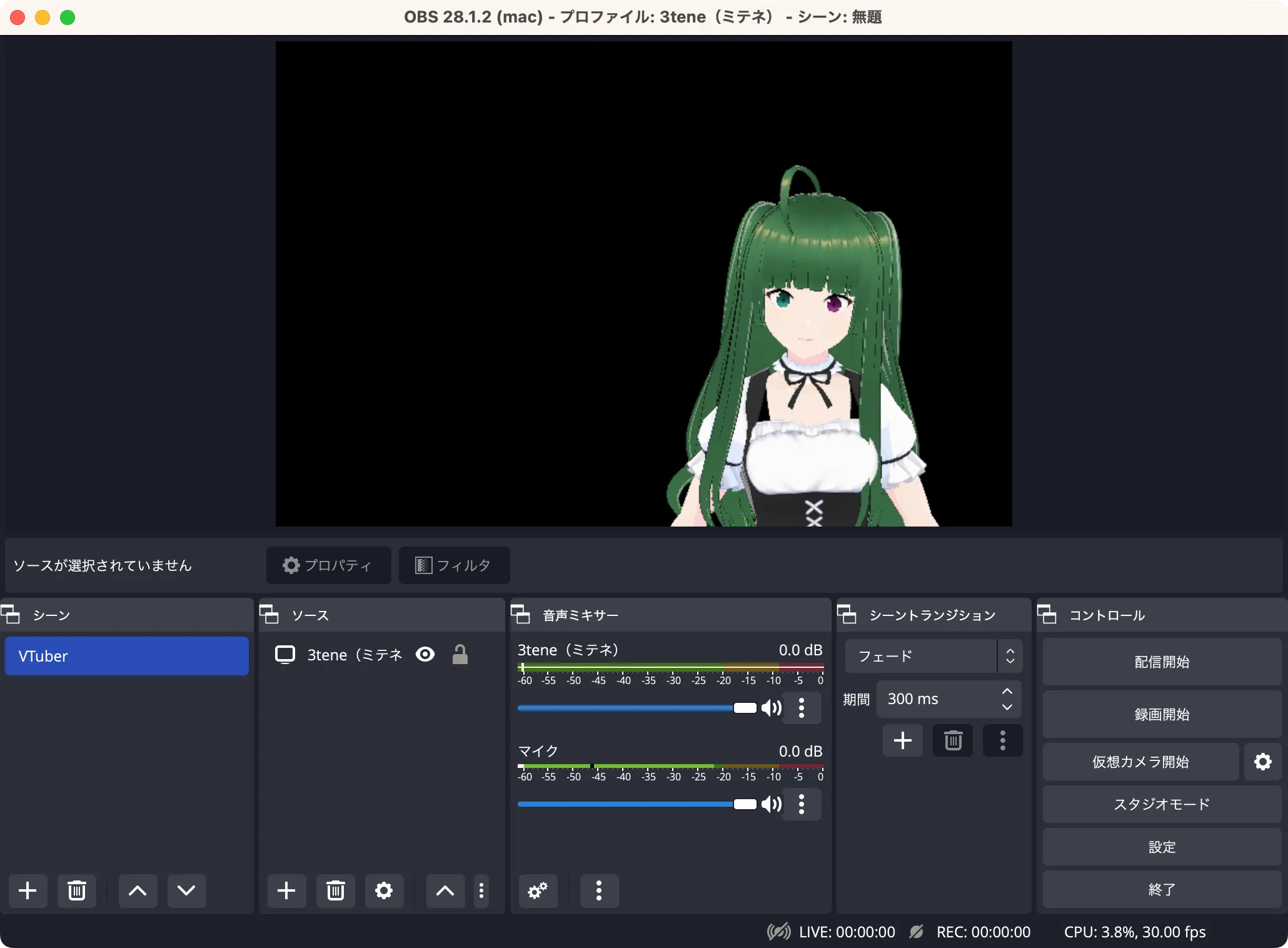Image resolution: width=1288 pixels, height=948 pixels.
Task: Click the REC: 00:00:00 timer text
Action: pyautogui.click(x=984, y=932)
